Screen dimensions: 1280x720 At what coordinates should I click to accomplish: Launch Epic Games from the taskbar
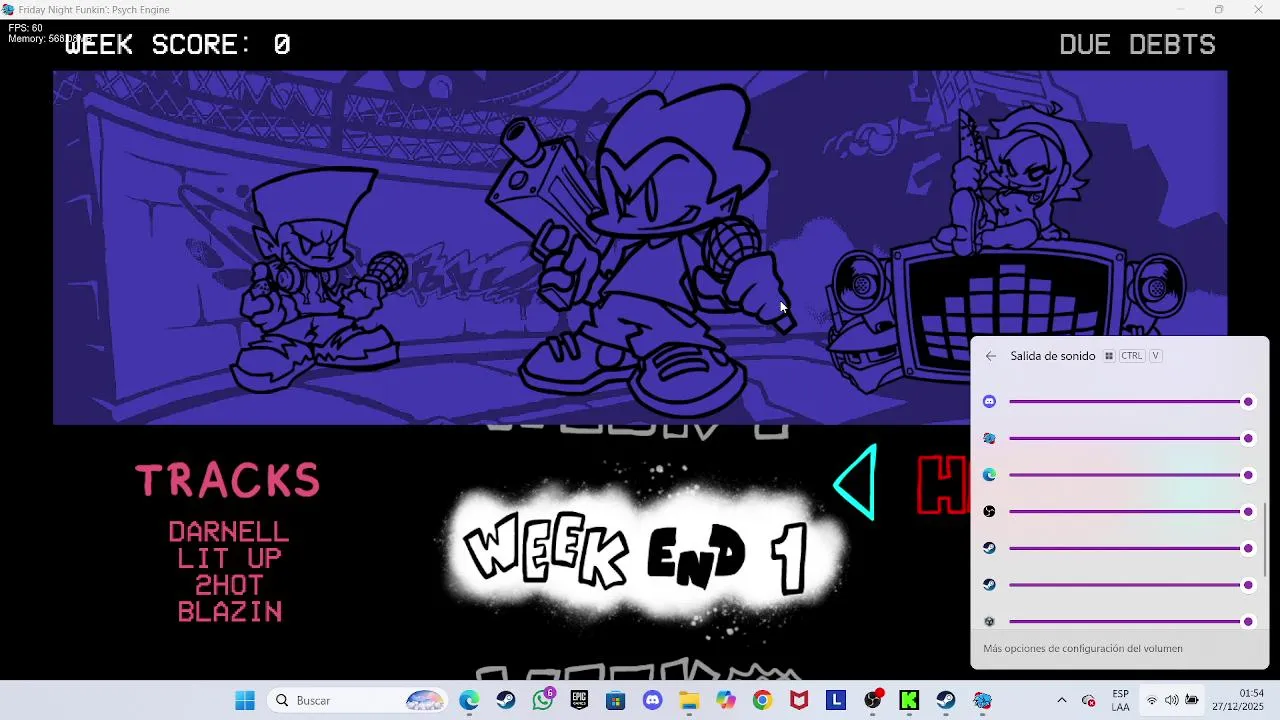[x=579, y=701]
